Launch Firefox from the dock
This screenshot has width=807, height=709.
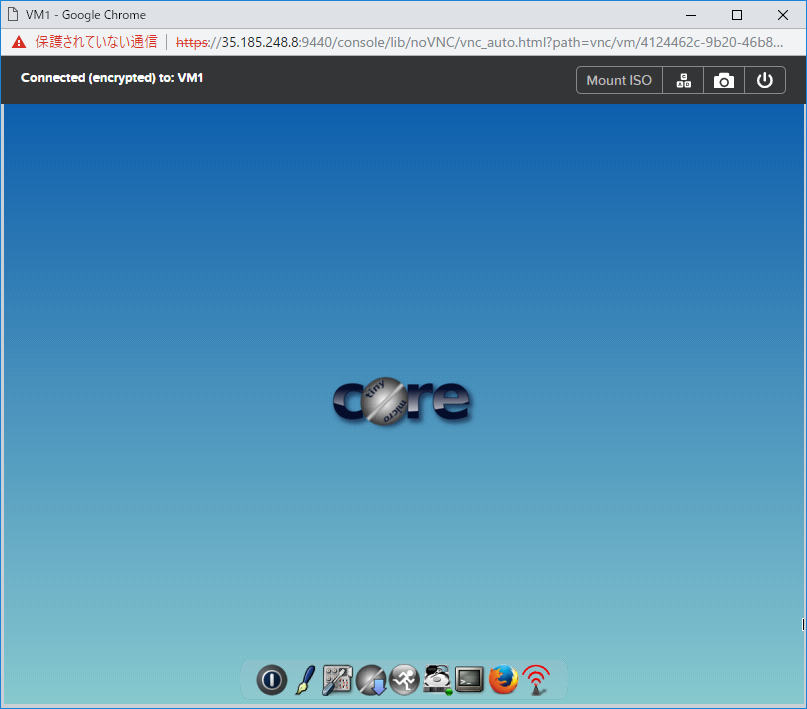[503, 680]
